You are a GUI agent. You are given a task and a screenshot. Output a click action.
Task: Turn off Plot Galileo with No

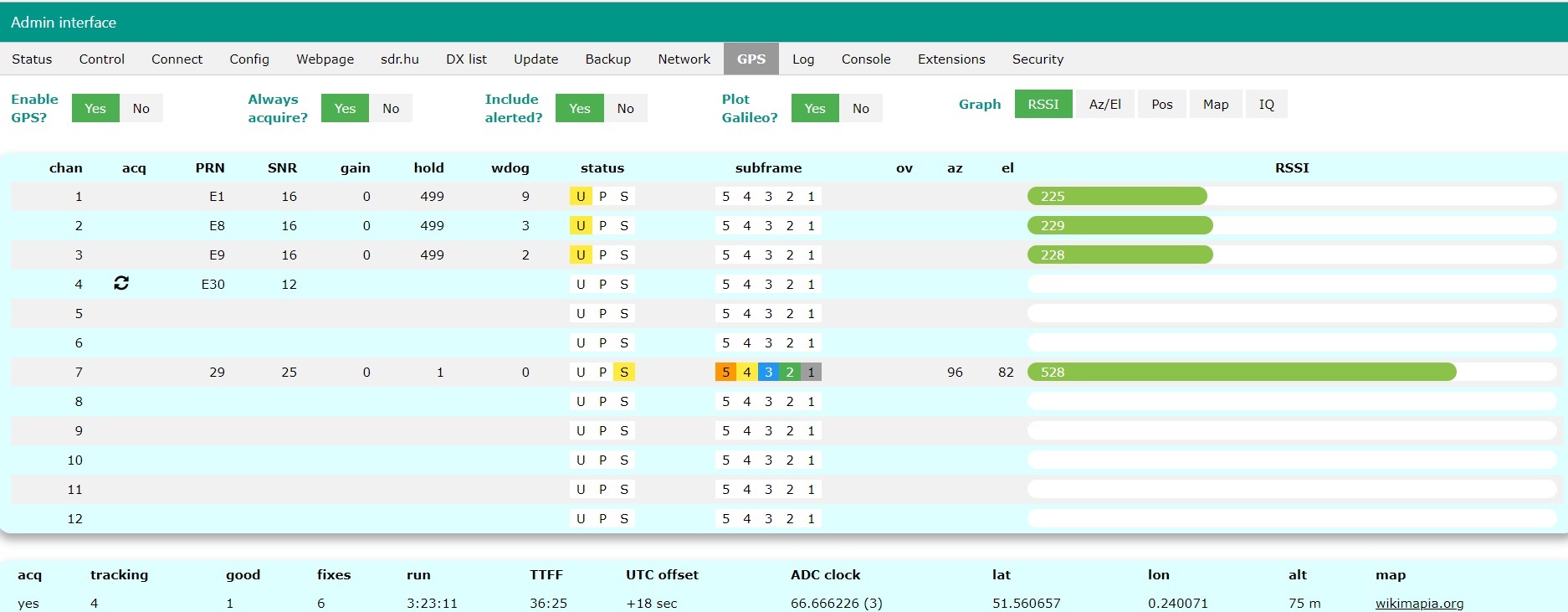pyautogui.click(x=860, y=109)
